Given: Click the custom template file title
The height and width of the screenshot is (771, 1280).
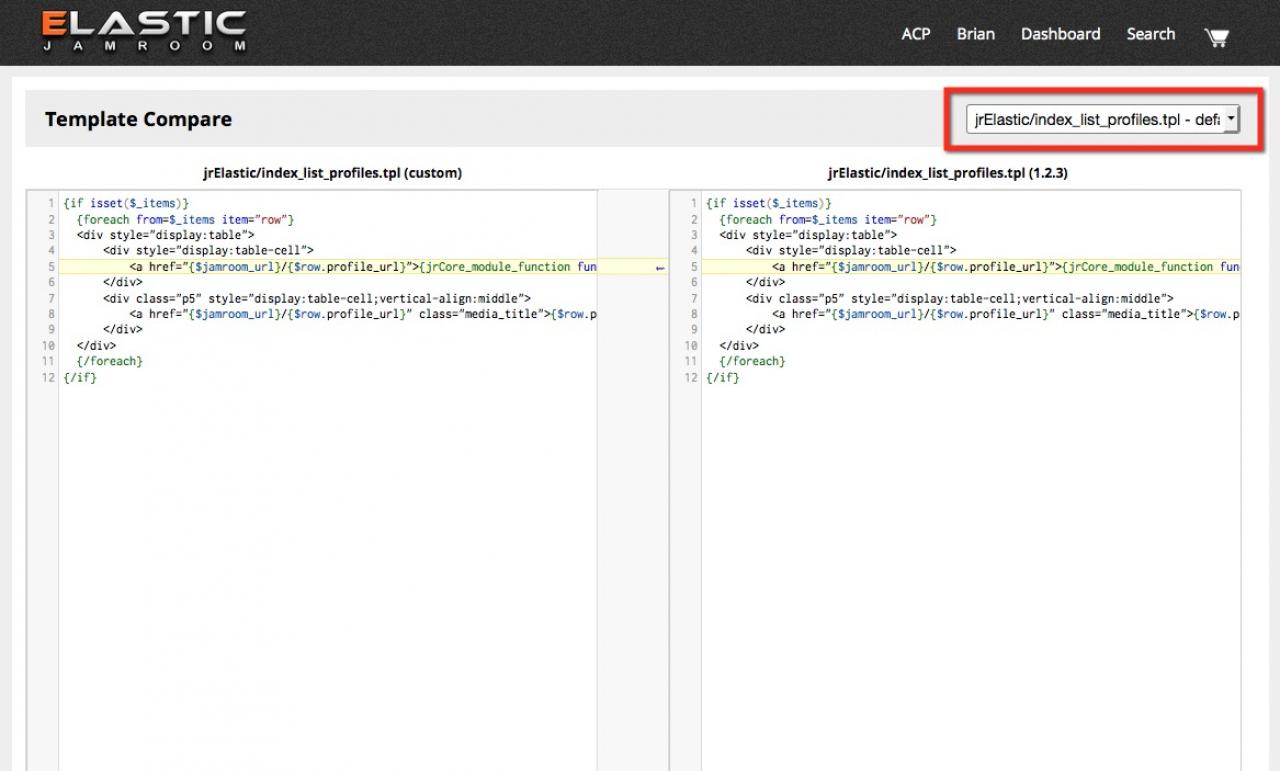Looking at the screenshot, I should (x=332, y=173).
